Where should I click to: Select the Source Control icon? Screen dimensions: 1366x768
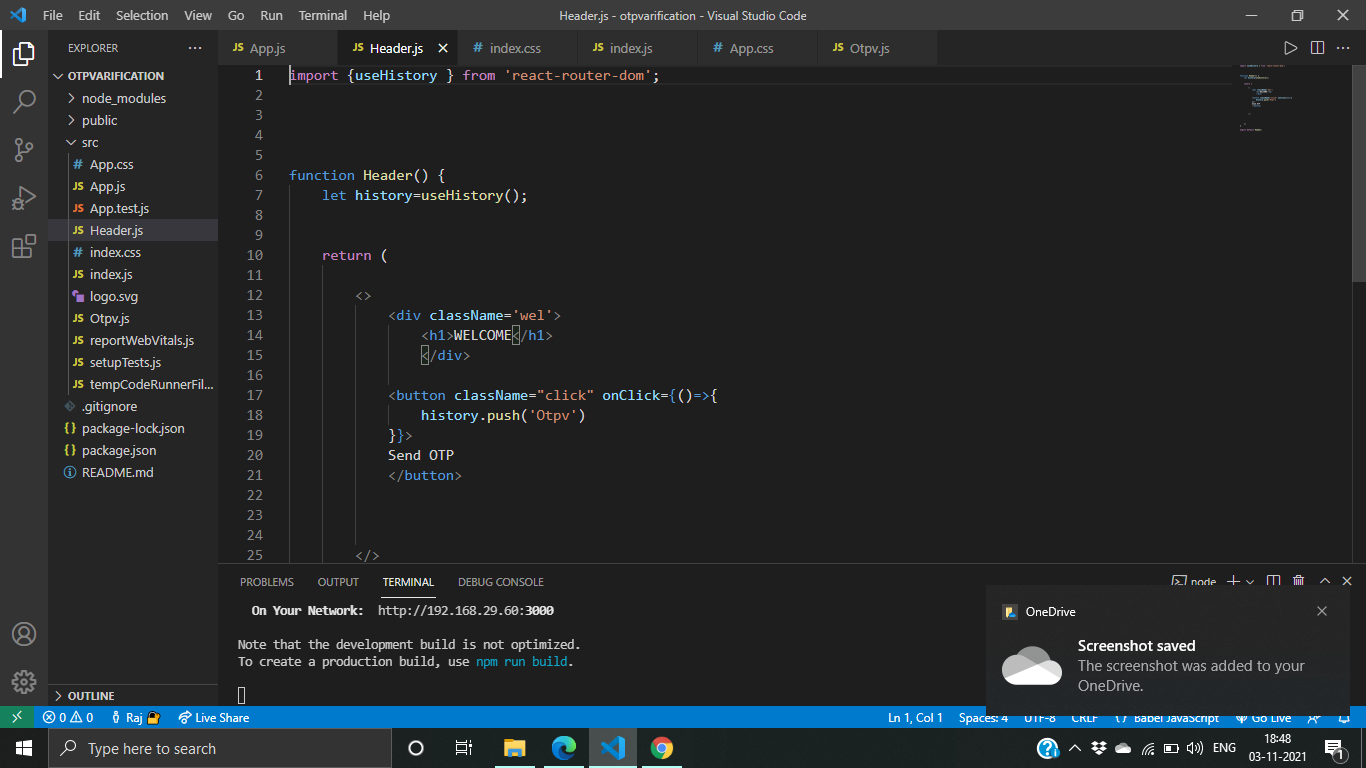[24, 149]
